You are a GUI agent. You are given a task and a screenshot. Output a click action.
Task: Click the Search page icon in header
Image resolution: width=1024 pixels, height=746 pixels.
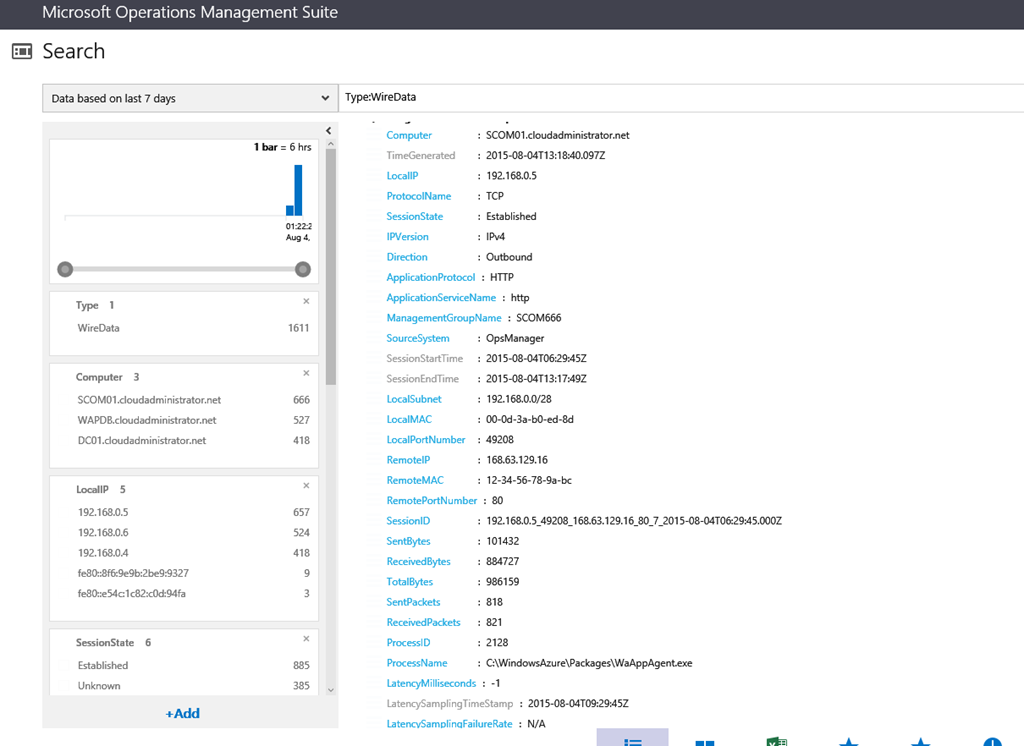[22, 52]
